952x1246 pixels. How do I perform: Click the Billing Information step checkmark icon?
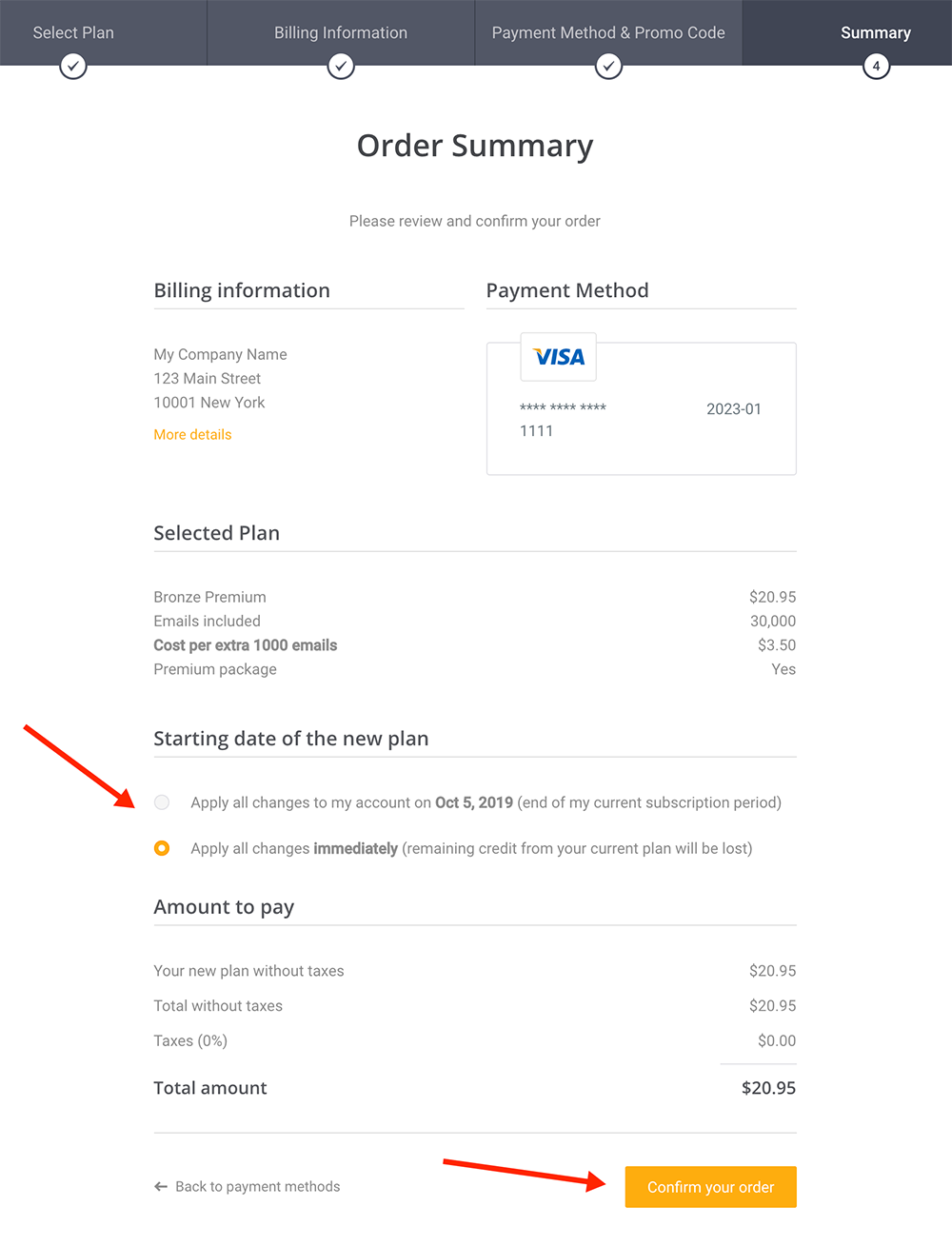pyautogui.click(x=341, y=66)
